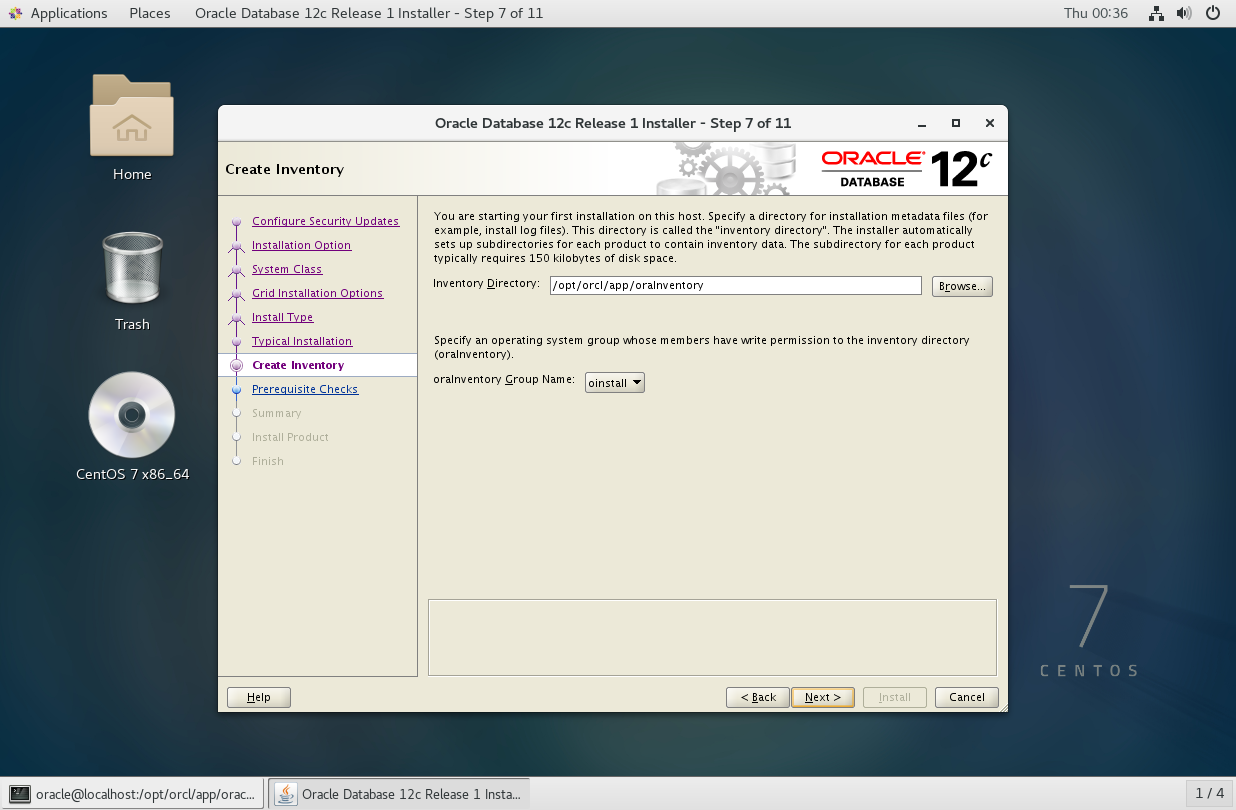Click the empty message area at bottom of installer

tap(712, 637)
